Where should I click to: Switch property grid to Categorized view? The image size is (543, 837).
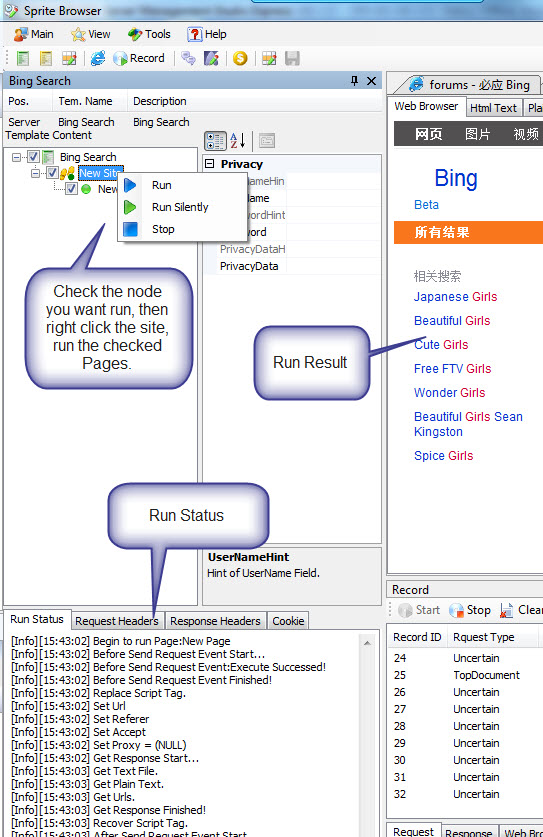coord(216,141)
